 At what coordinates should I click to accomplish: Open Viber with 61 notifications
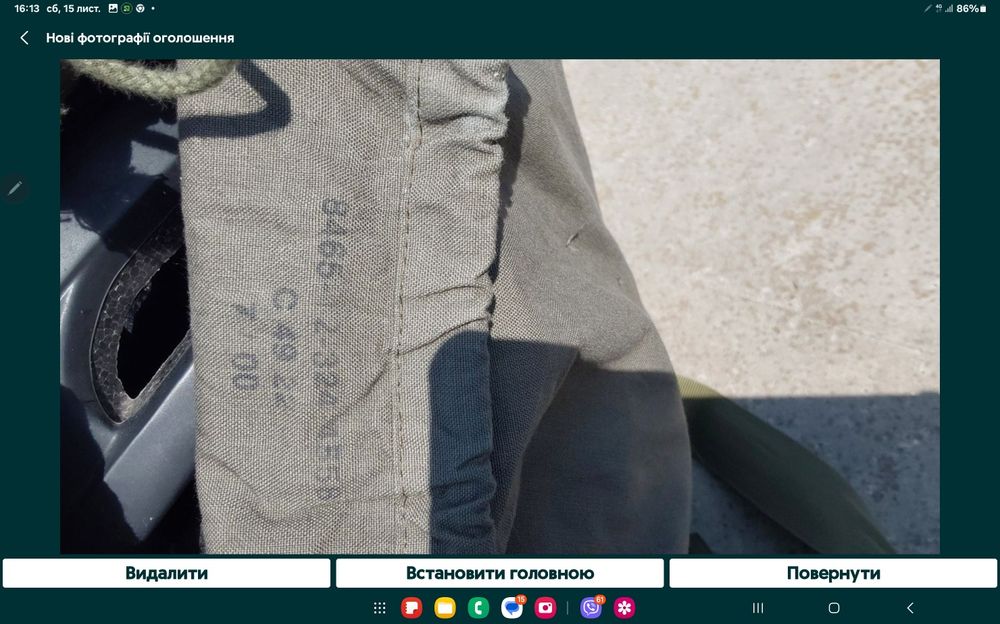coord(591,608)
